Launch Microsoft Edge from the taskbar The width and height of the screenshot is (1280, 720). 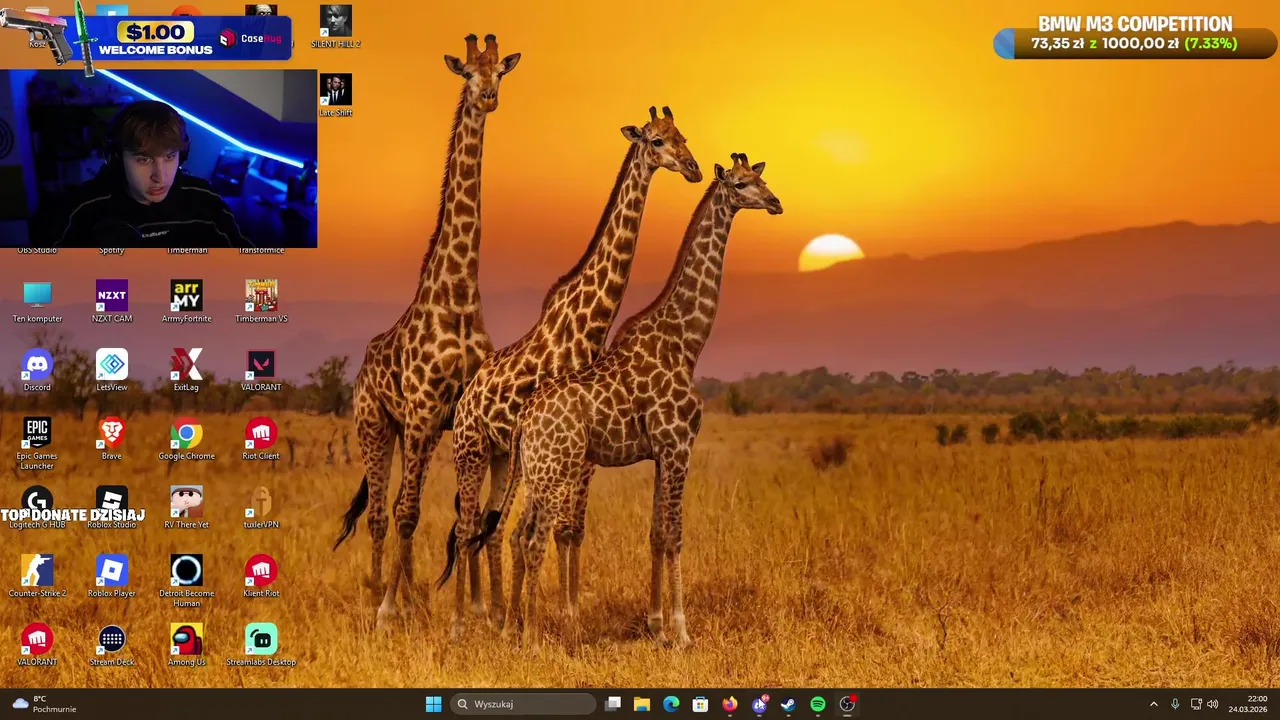pos(671,704)
